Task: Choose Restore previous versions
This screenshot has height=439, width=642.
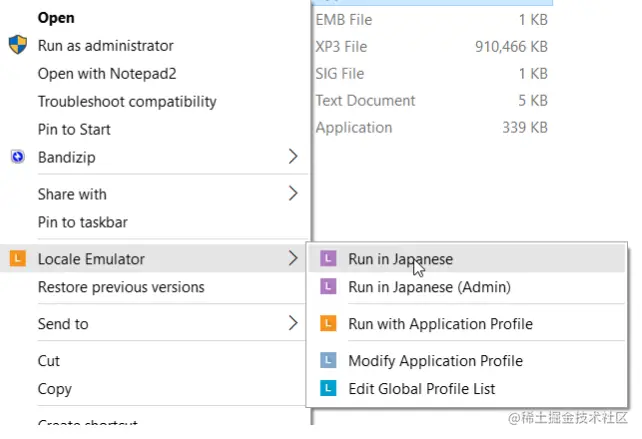Action: point(121,287)
